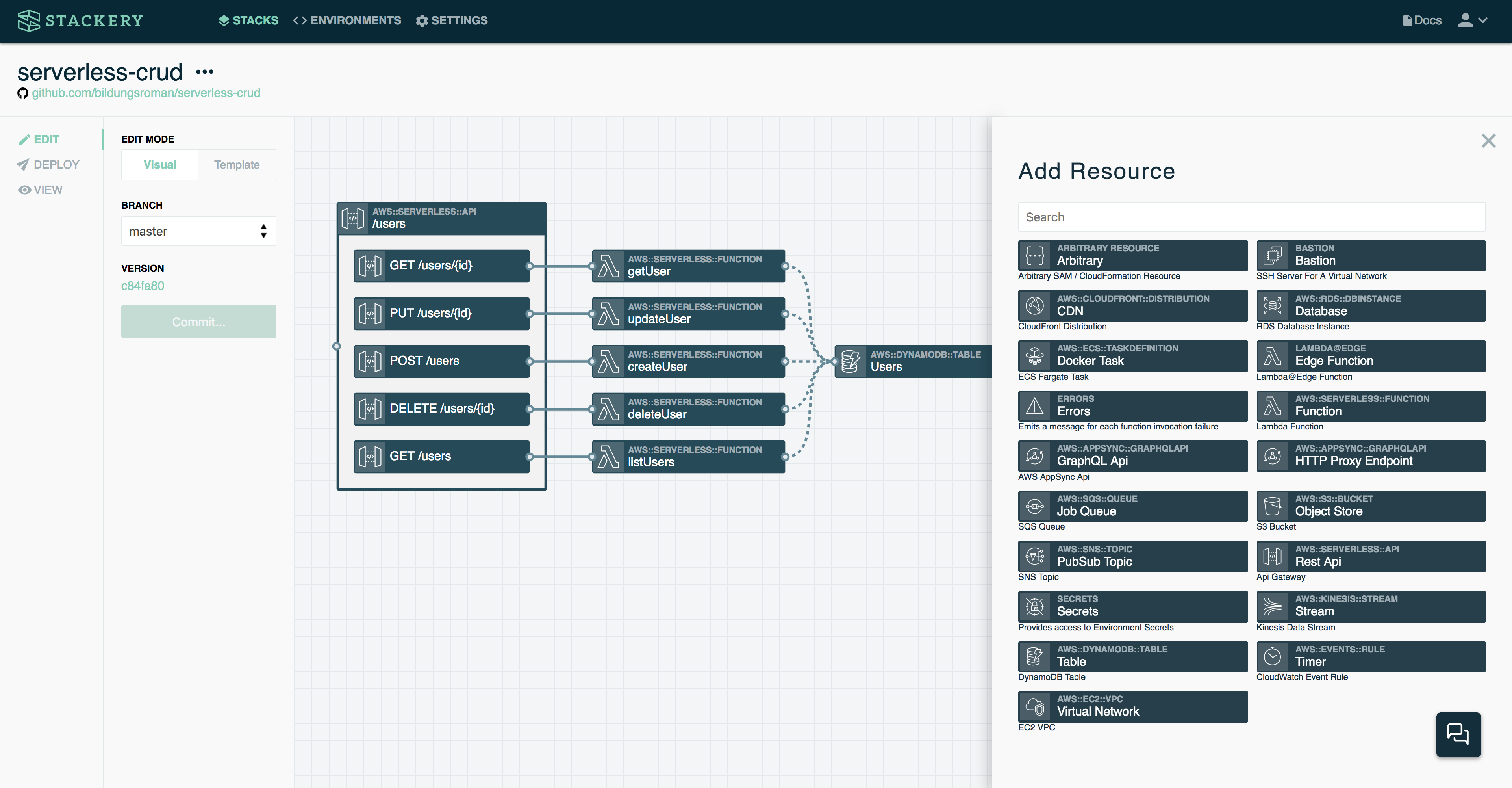This screenshot has width=1512, height=788.
Task: Select the GET /users route
Action: (441, 456)
